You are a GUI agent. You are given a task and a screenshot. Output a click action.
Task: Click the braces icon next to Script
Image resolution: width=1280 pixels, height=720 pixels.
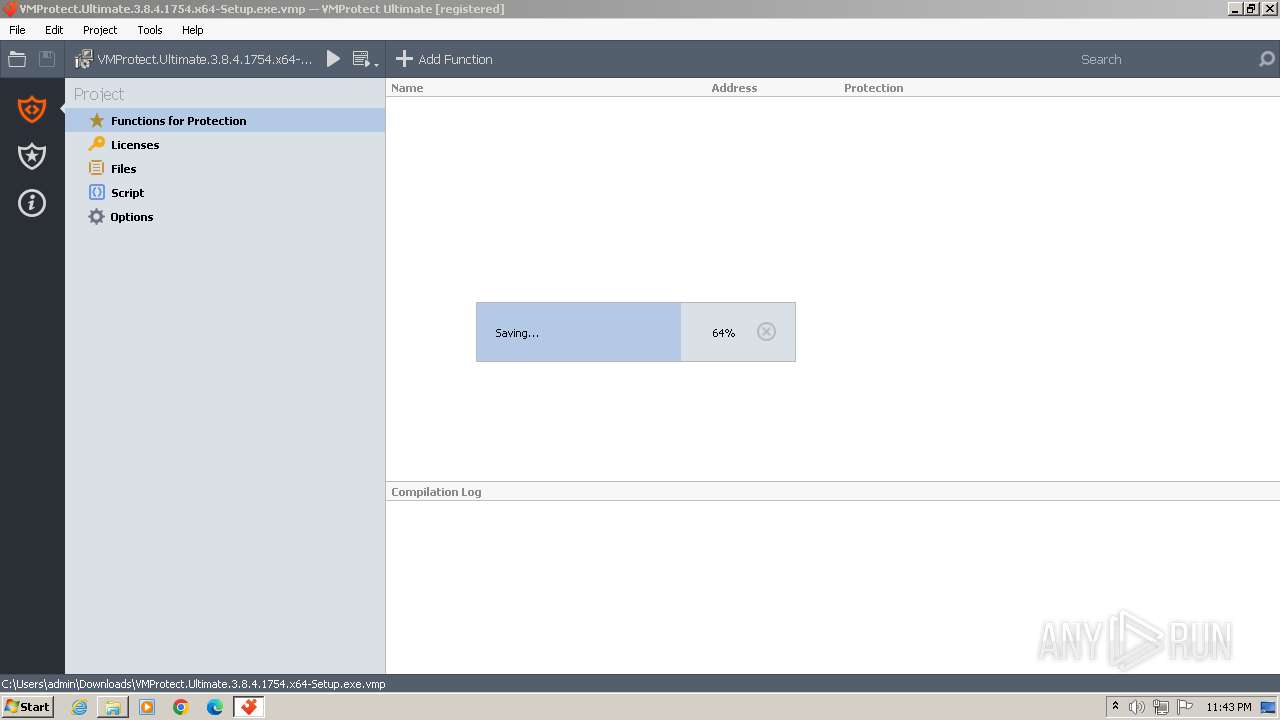click(97, 192)
